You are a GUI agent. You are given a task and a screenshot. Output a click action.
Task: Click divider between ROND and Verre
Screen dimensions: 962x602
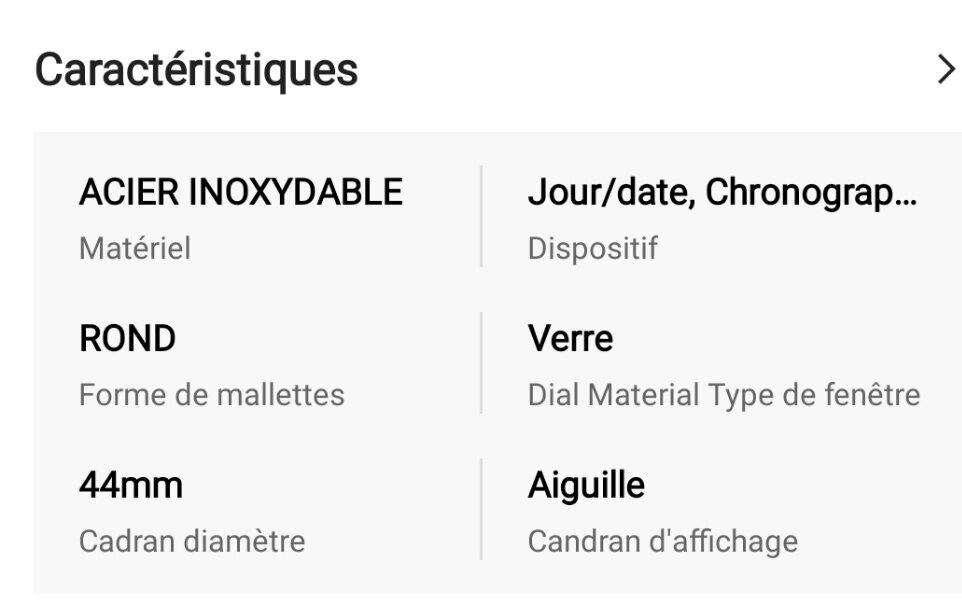(x=481, y=362)
